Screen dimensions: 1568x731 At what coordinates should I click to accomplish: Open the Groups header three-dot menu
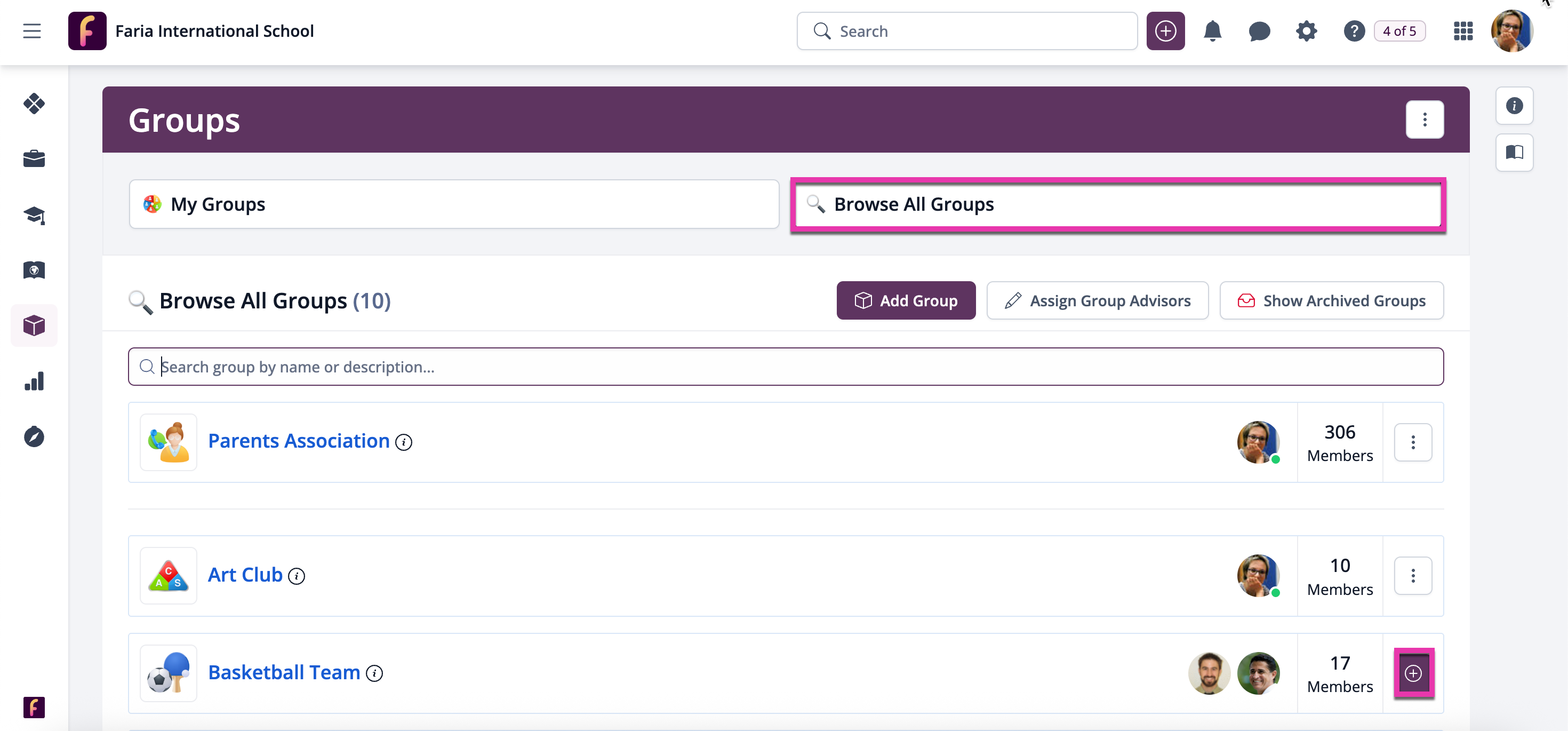1425,120
